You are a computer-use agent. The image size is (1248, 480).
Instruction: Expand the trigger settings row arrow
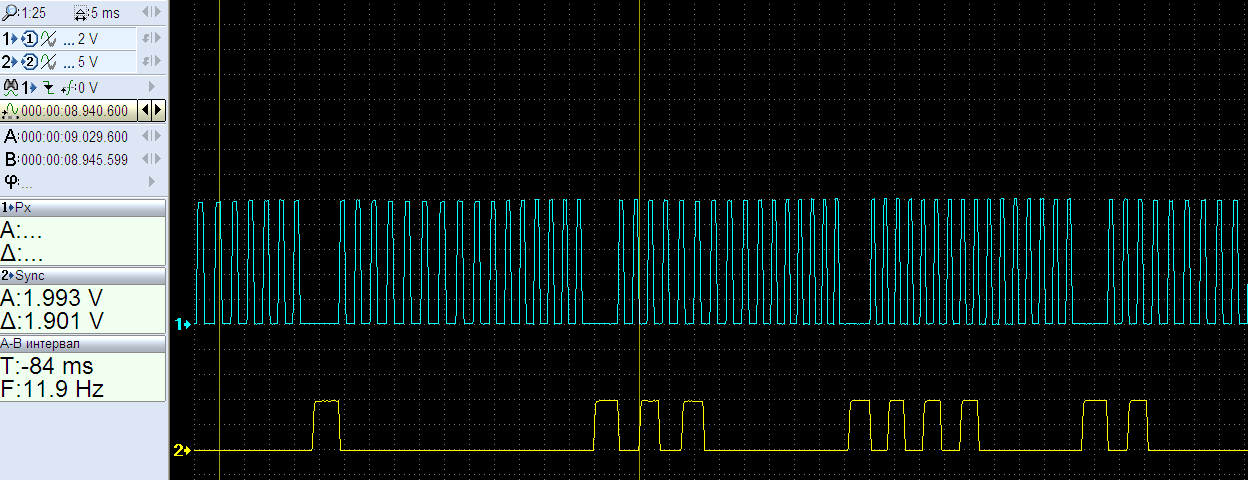[152, 87]
